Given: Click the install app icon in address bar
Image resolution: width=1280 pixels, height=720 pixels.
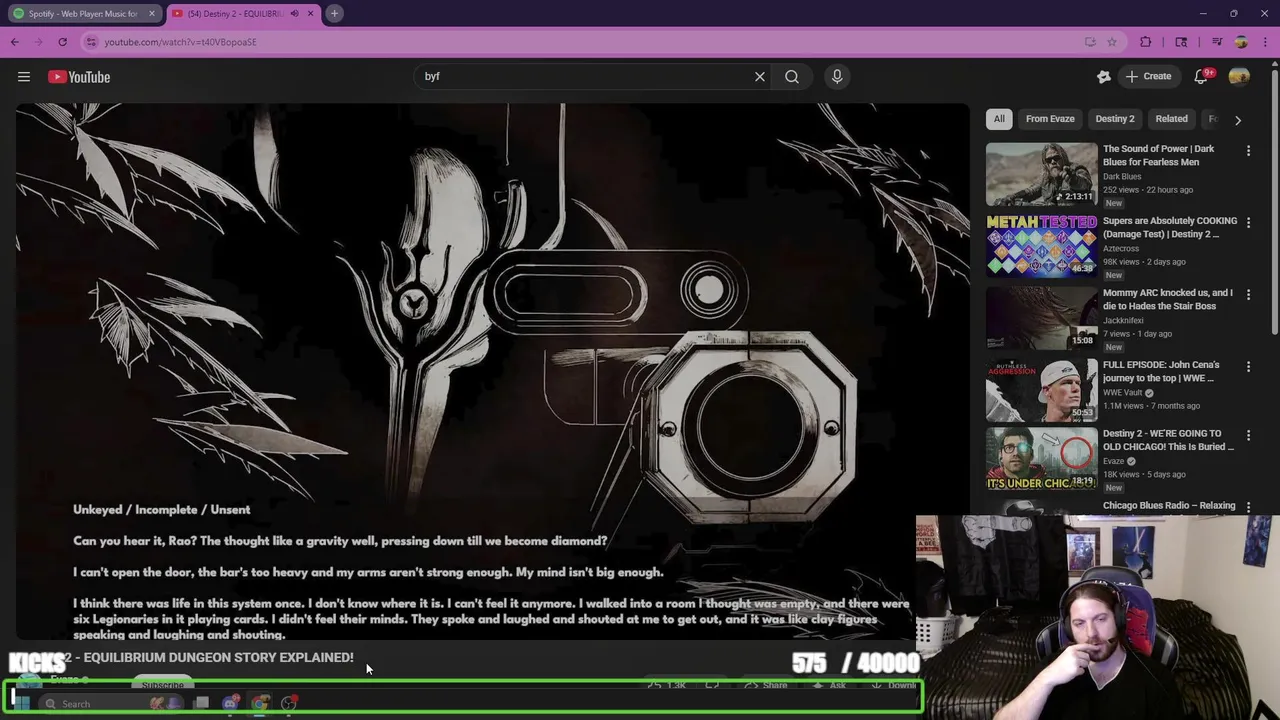Looking at the screenshot, I should [1090, 42].
